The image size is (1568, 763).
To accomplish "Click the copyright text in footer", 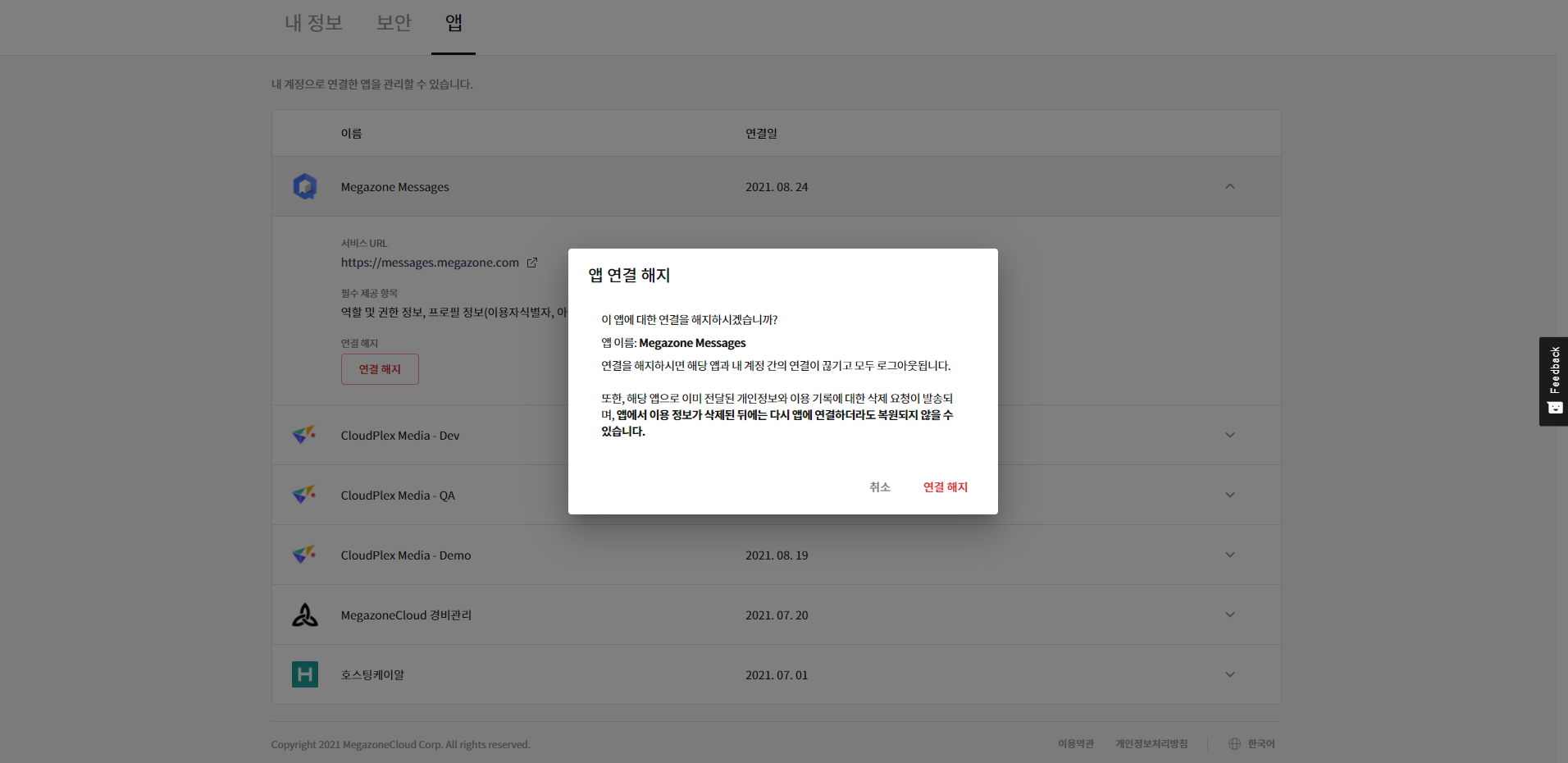I will (x=401, y=744).
